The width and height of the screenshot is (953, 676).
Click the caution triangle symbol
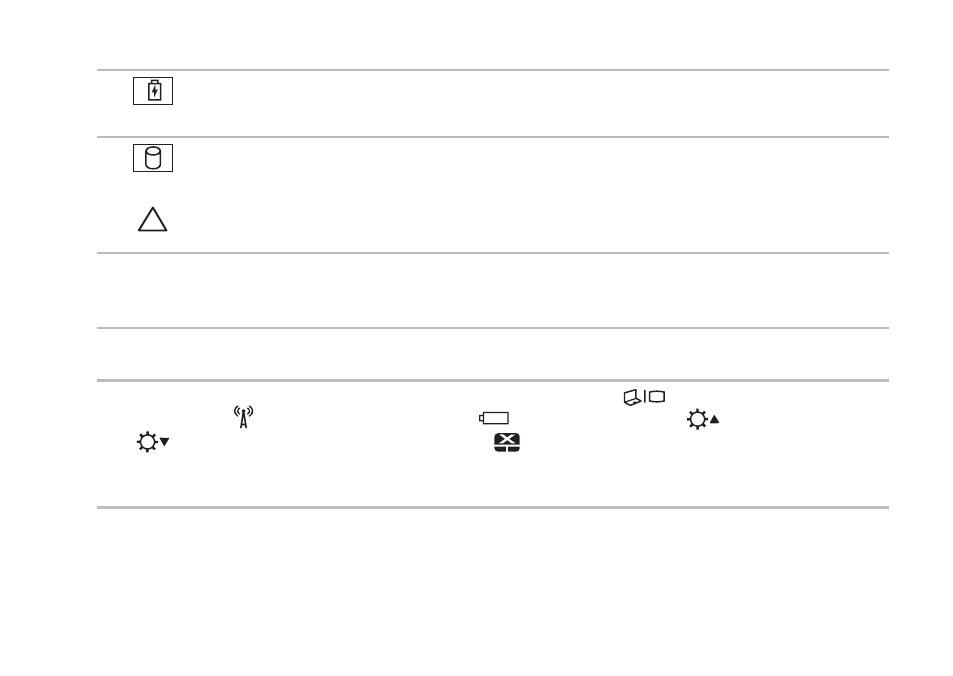coord(153,219)
